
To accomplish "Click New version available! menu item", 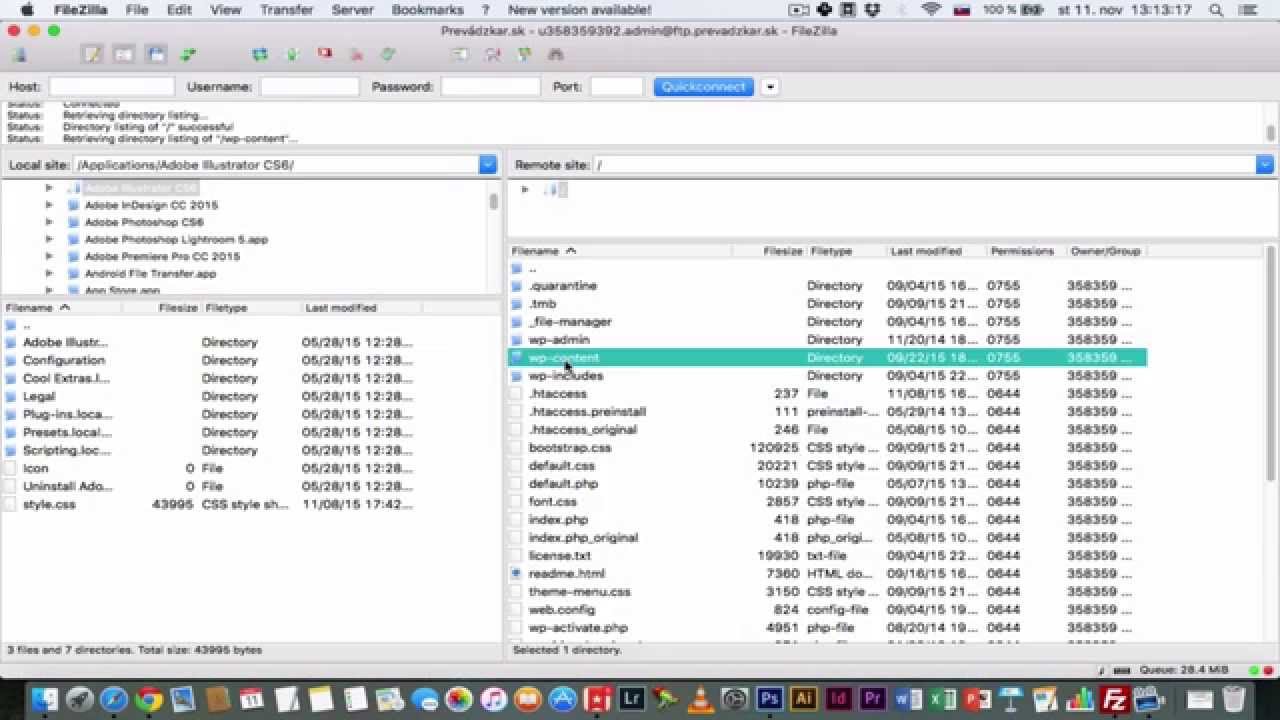I will (579, 10).
